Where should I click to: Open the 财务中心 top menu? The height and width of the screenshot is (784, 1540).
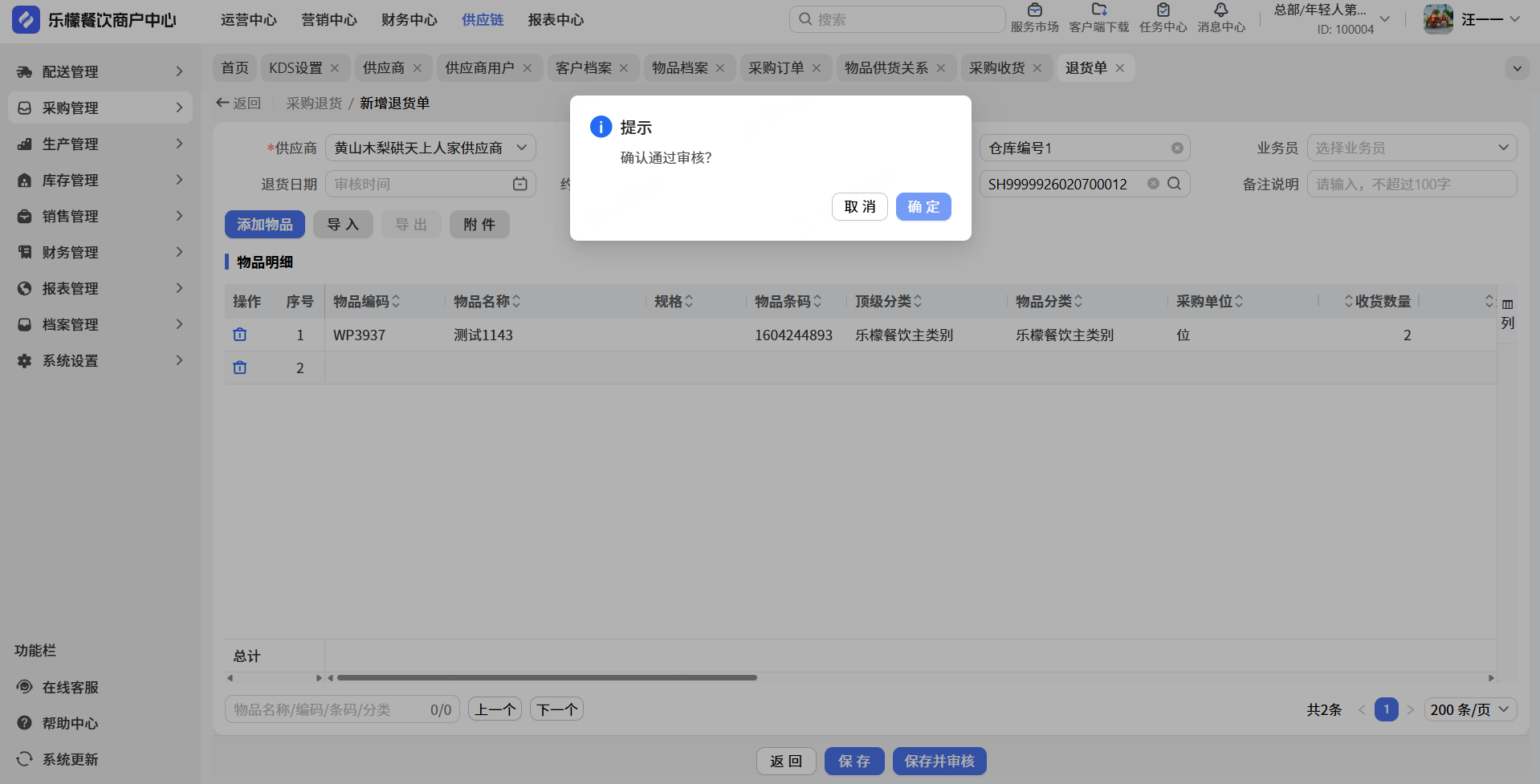[409, 20]
